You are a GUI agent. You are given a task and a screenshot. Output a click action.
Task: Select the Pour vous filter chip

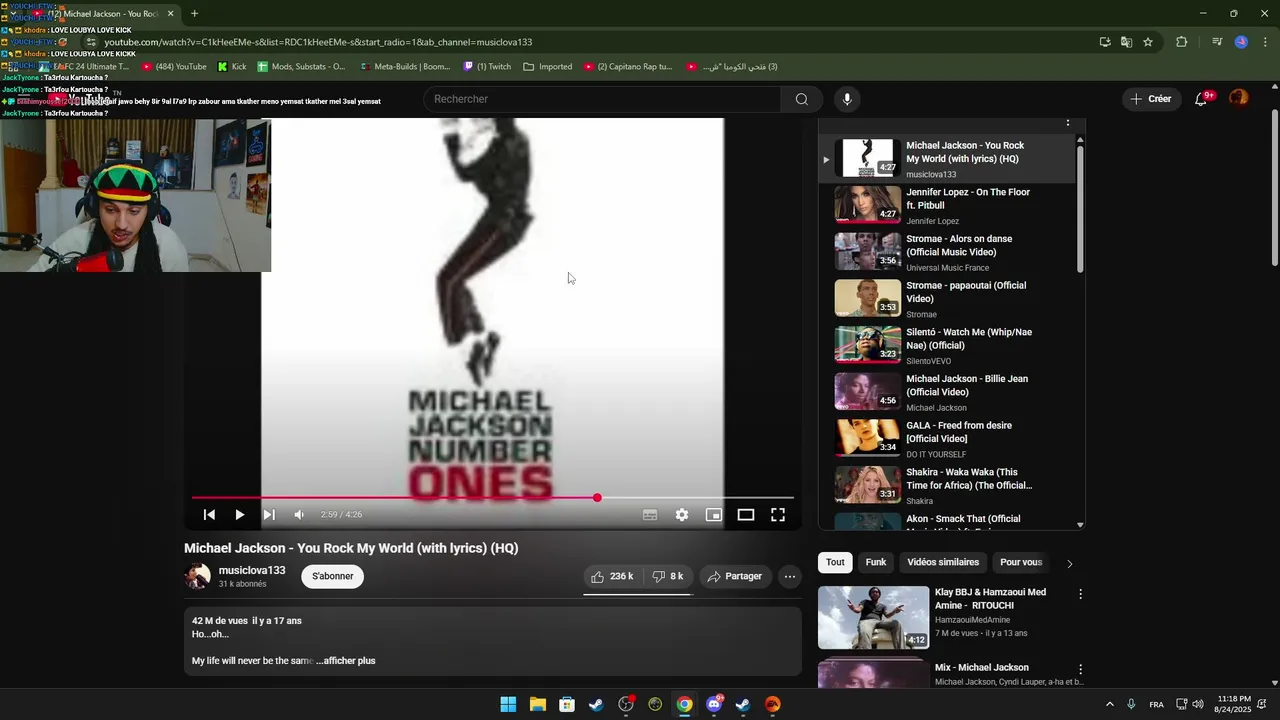[1021, 562]
